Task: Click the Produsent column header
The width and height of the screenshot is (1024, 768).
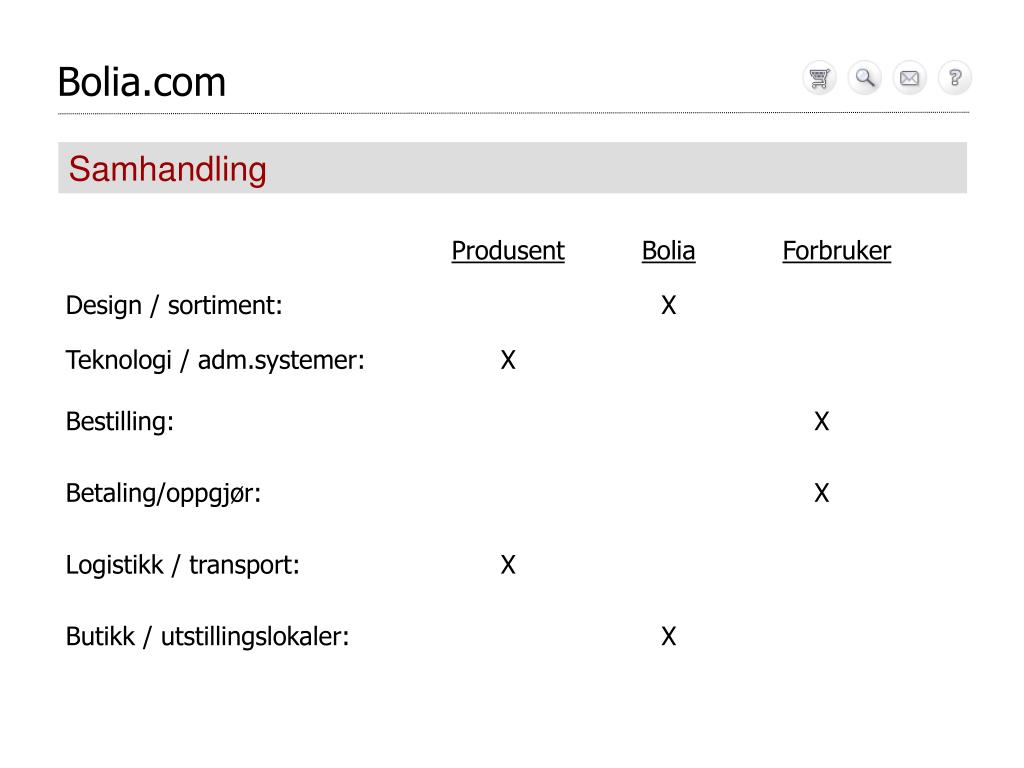Action: coord(508,251)
